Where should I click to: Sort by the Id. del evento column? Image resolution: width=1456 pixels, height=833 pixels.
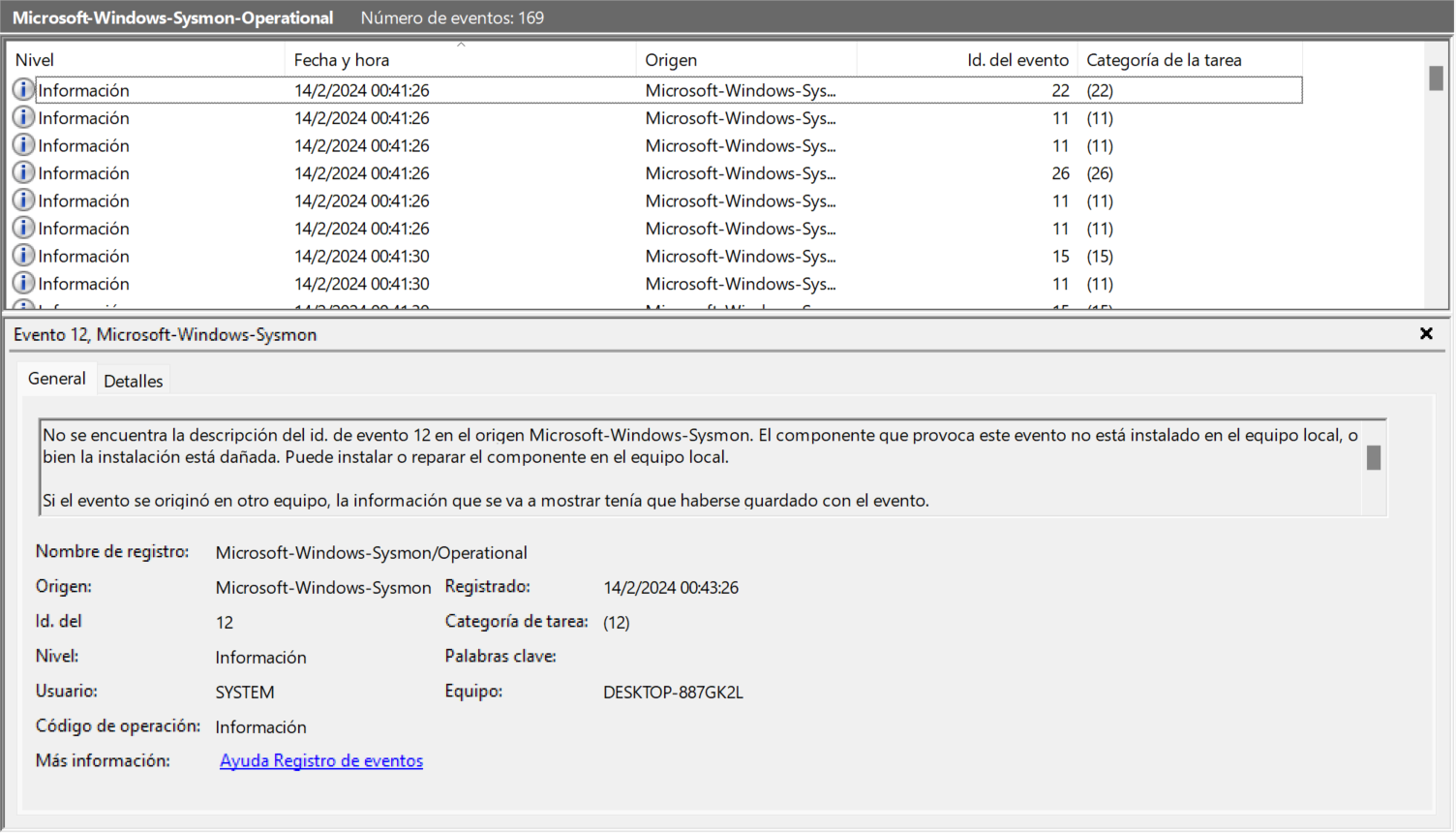(x=967, y=60)
